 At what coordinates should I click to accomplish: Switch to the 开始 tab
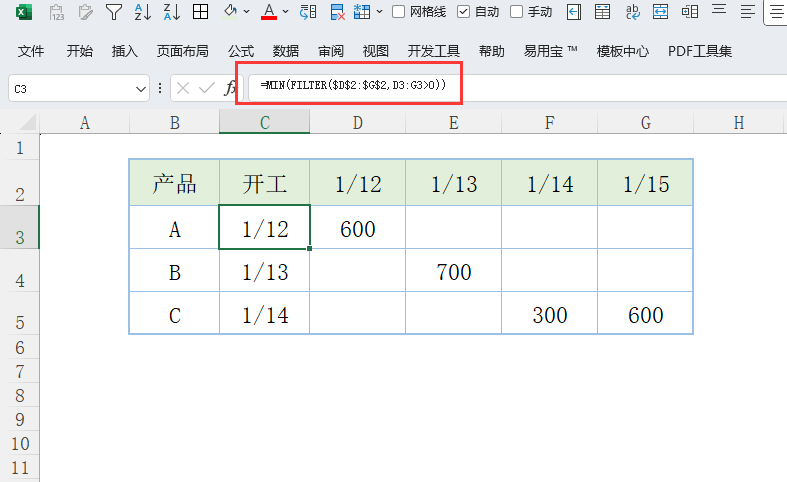79,51
